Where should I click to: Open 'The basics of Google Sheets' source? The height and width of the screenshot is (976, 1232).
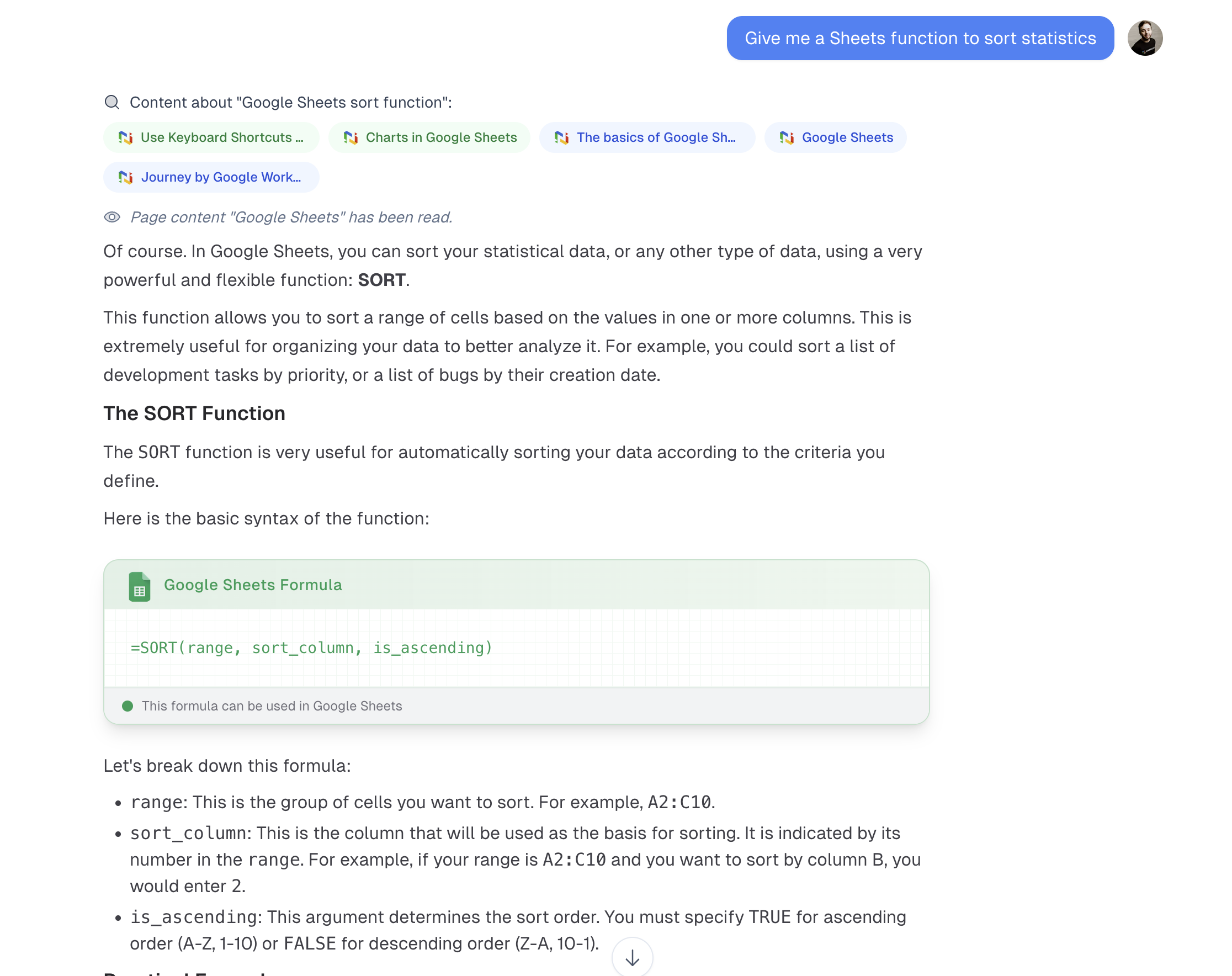[657, 137]
